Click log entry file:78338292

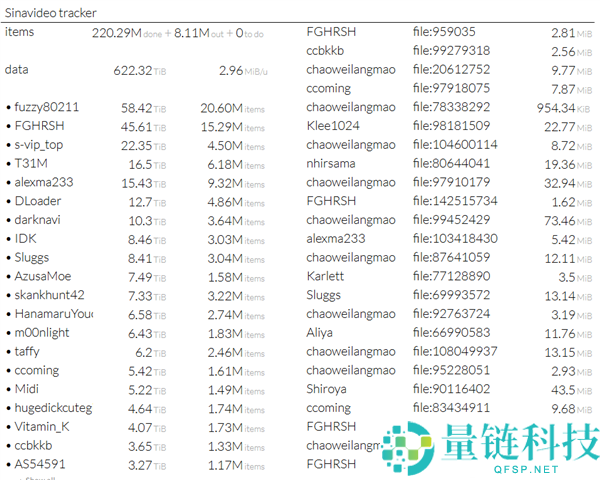[452, 107]
